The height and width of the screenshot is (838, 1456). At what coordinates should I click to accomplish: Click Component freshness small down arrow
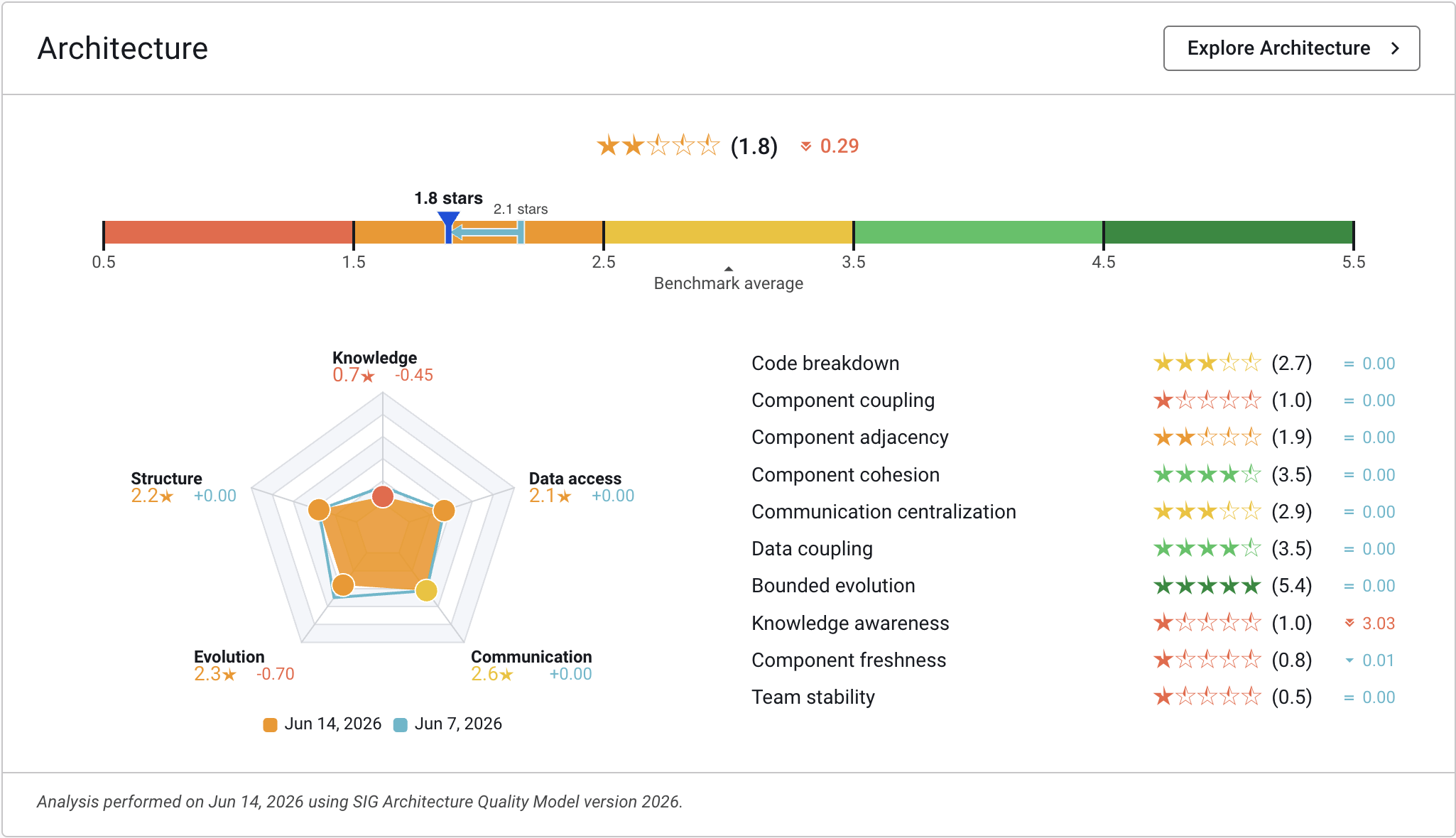tap(1349, 660)
